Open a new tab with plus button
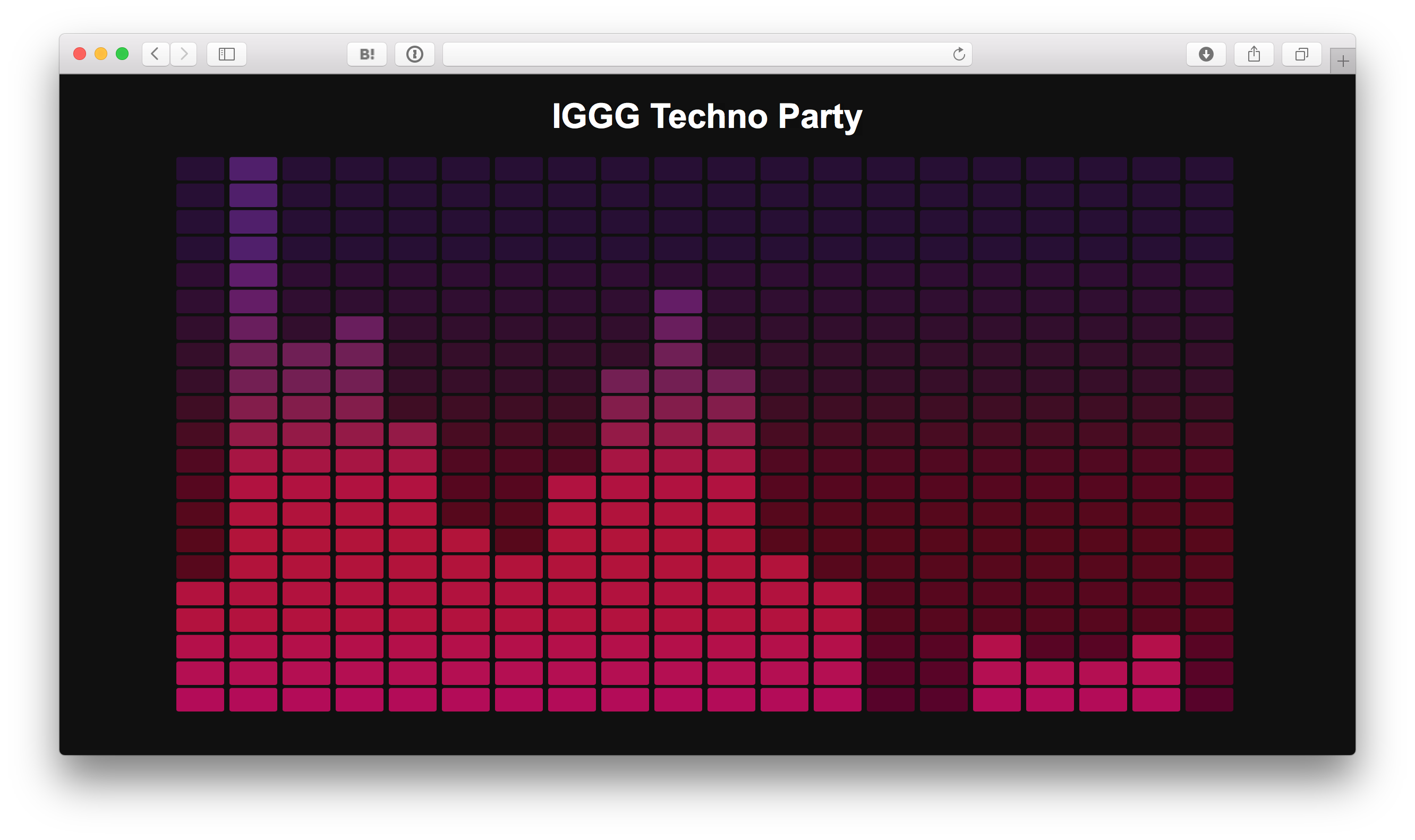This screenshot has height=840, width=1415. [1343, 61]
